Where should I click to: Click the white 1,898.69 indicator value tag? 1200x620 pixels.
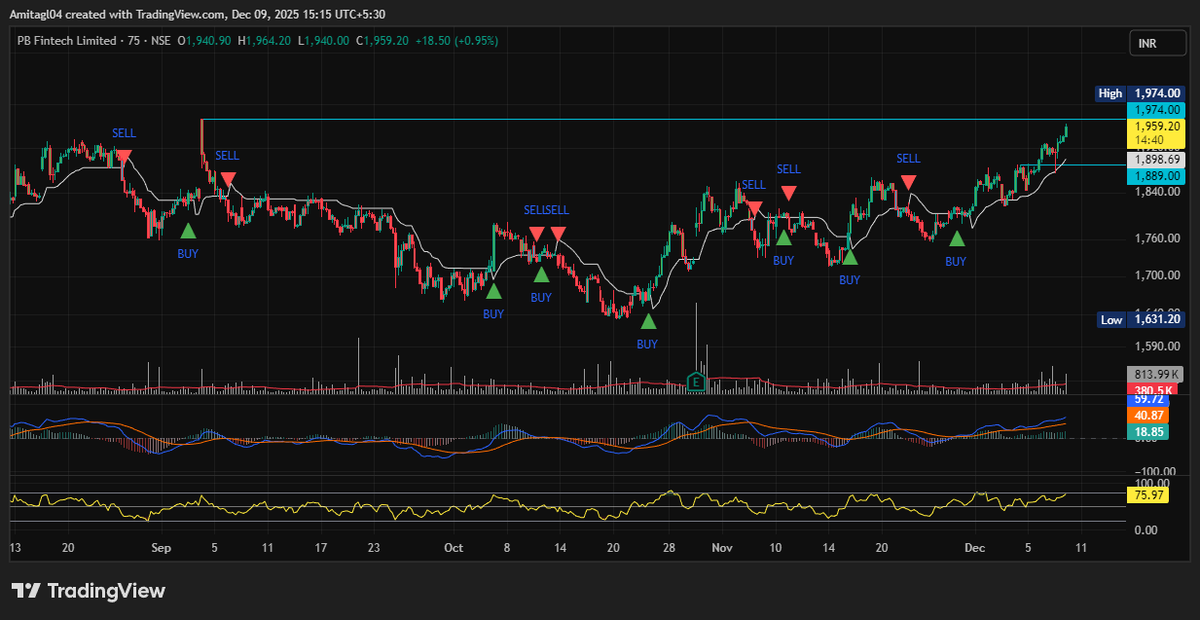tap(1156, 160)
